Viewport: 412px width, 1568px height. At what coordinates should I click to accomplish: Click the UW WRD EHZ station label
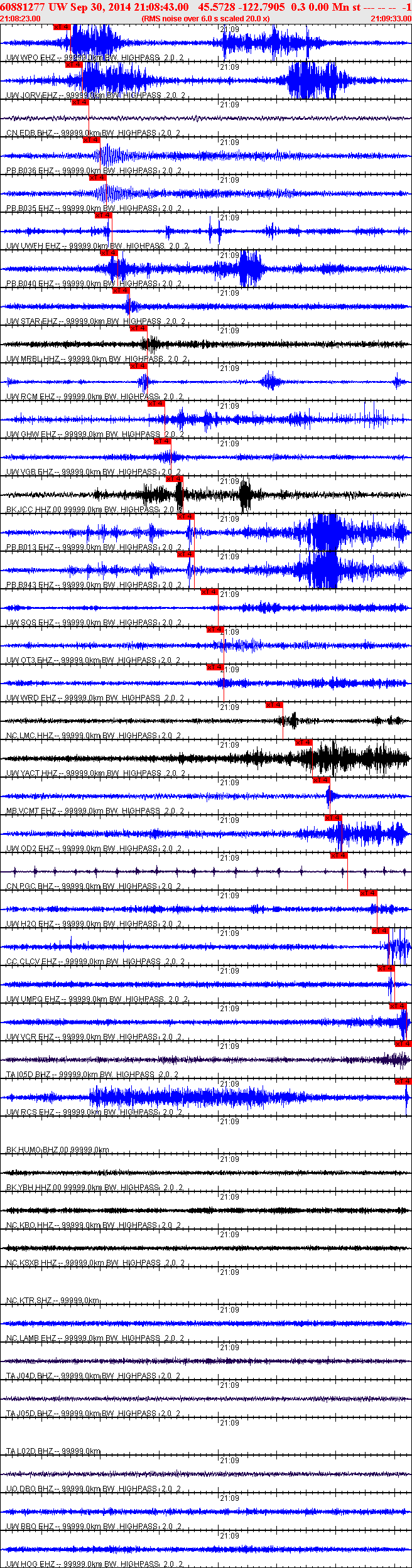tap(95, 698)
